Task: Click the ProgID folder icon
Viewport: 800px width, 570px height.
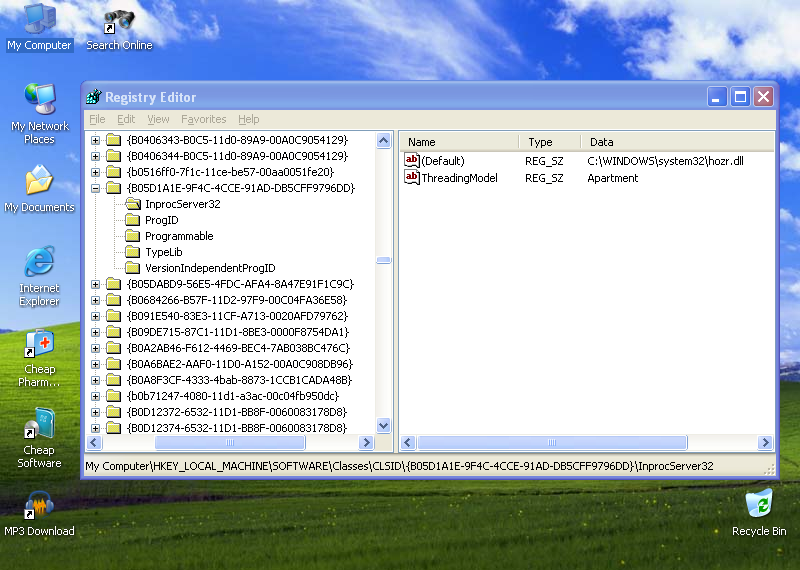Action: pos(133,220)
